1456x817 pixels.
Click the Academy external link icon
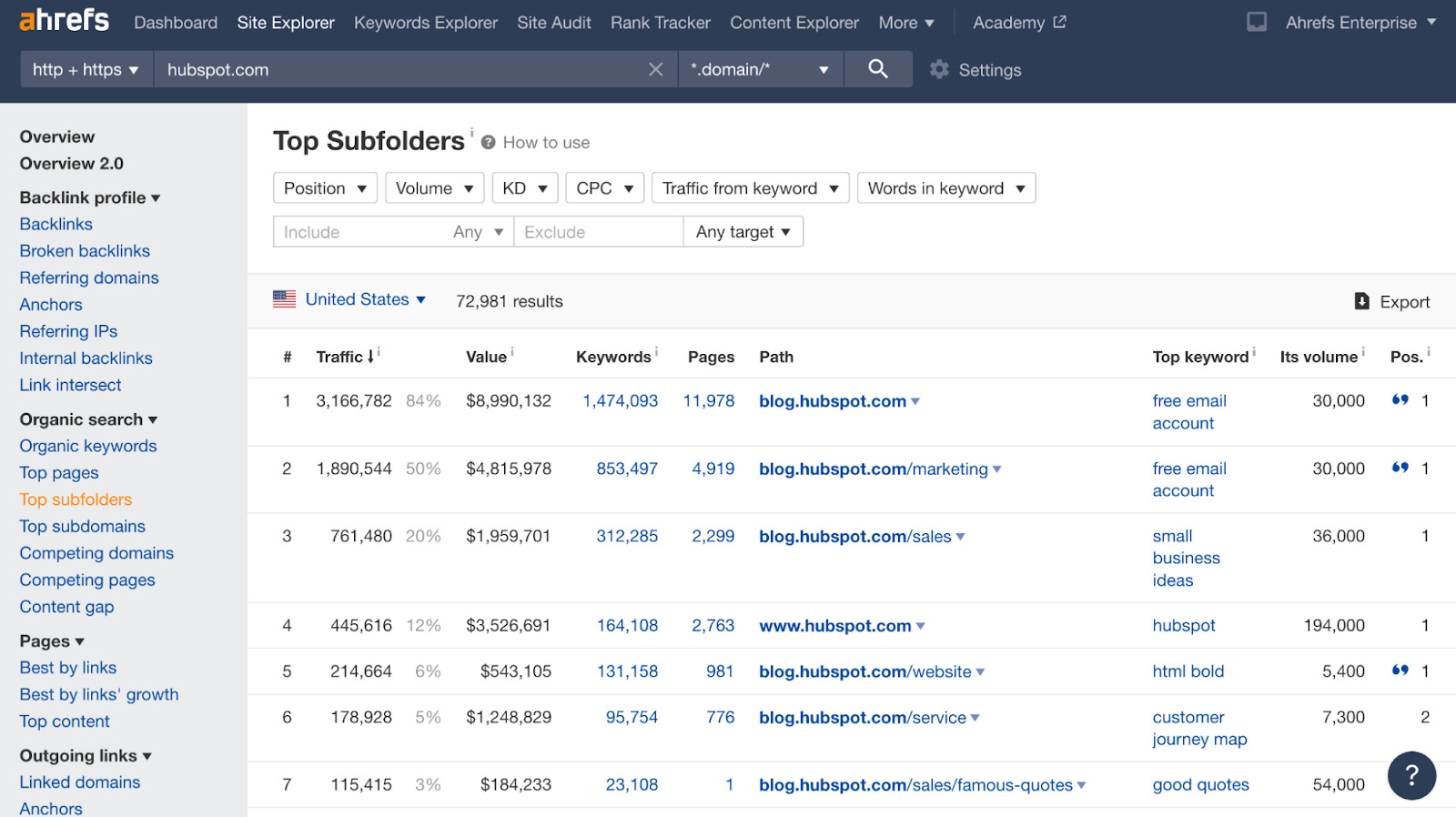[1059, 22]
